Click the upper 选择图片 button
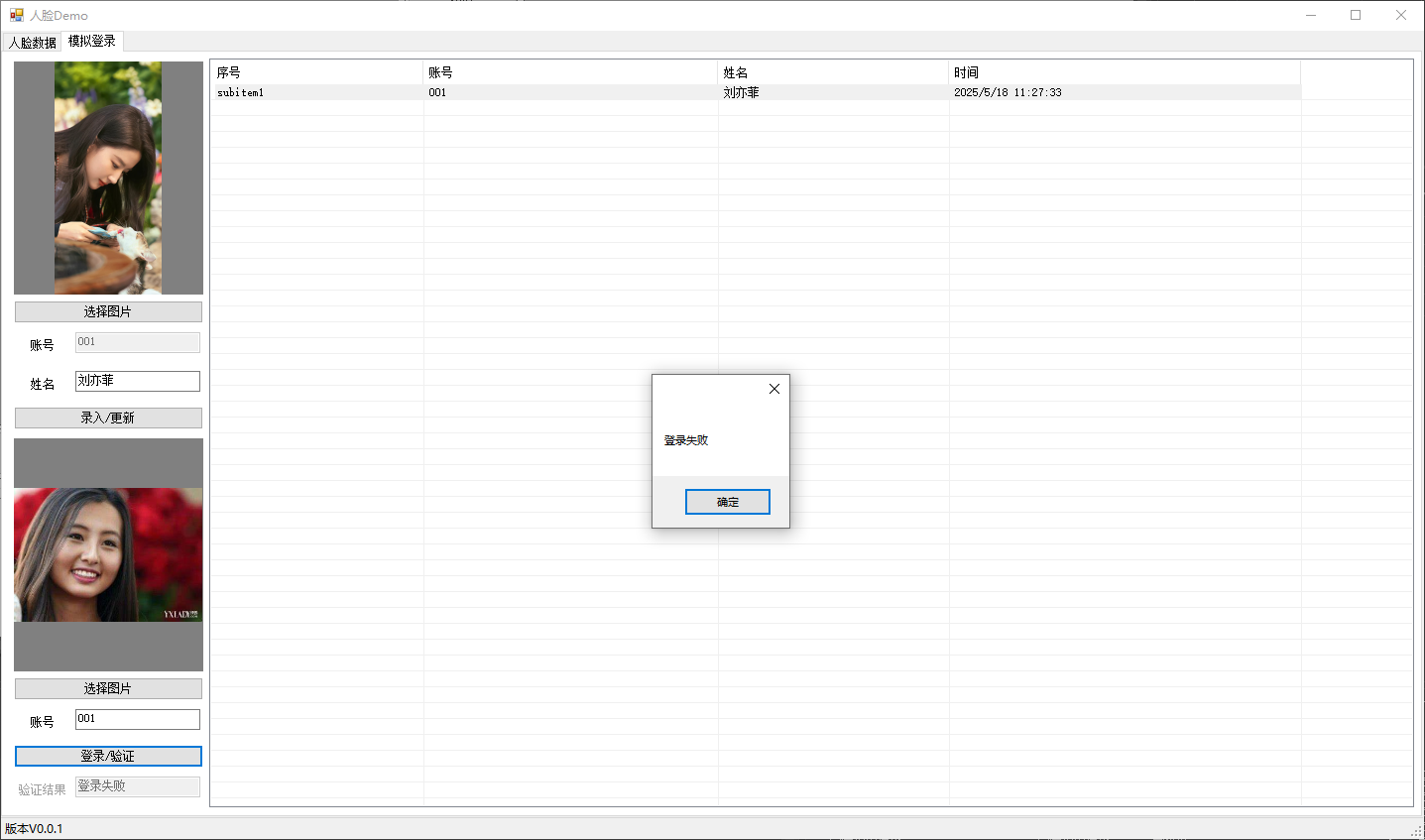The height and width of the screenshot is (840, 1425). pyautogui.click(x=108, y=311)
